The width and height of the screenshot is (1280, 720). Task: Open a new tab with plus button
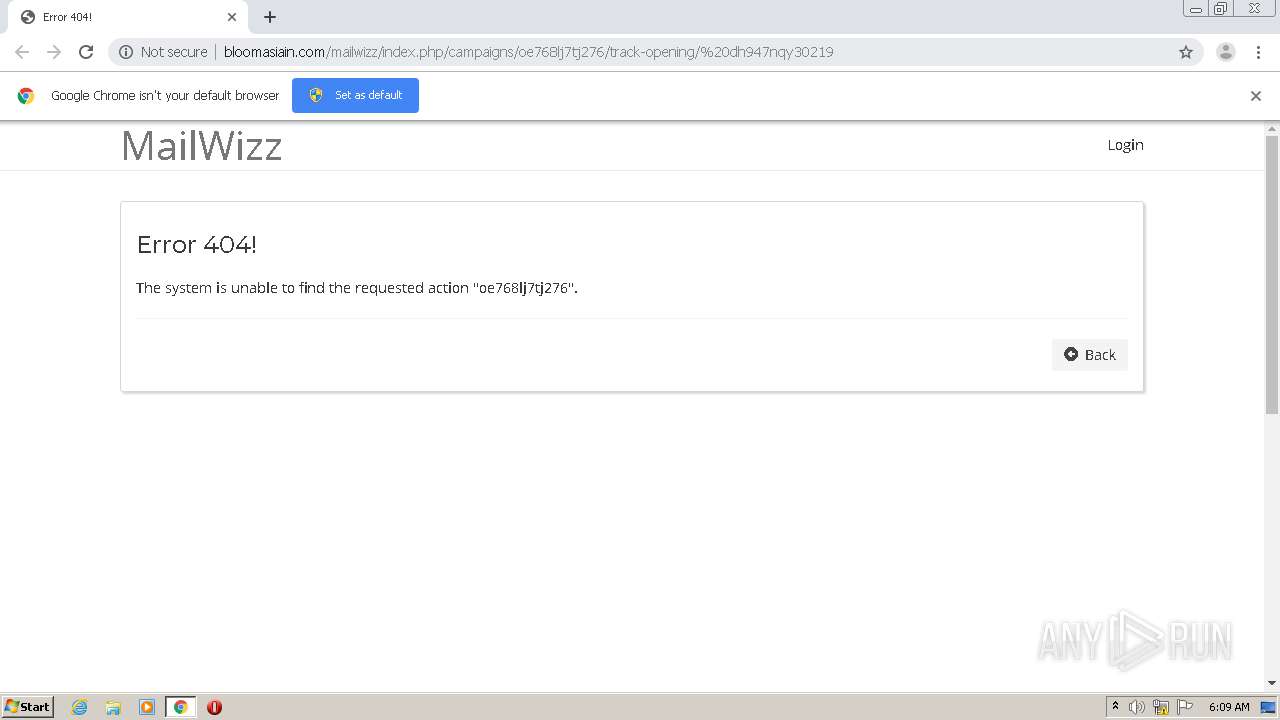coord(270,17)
